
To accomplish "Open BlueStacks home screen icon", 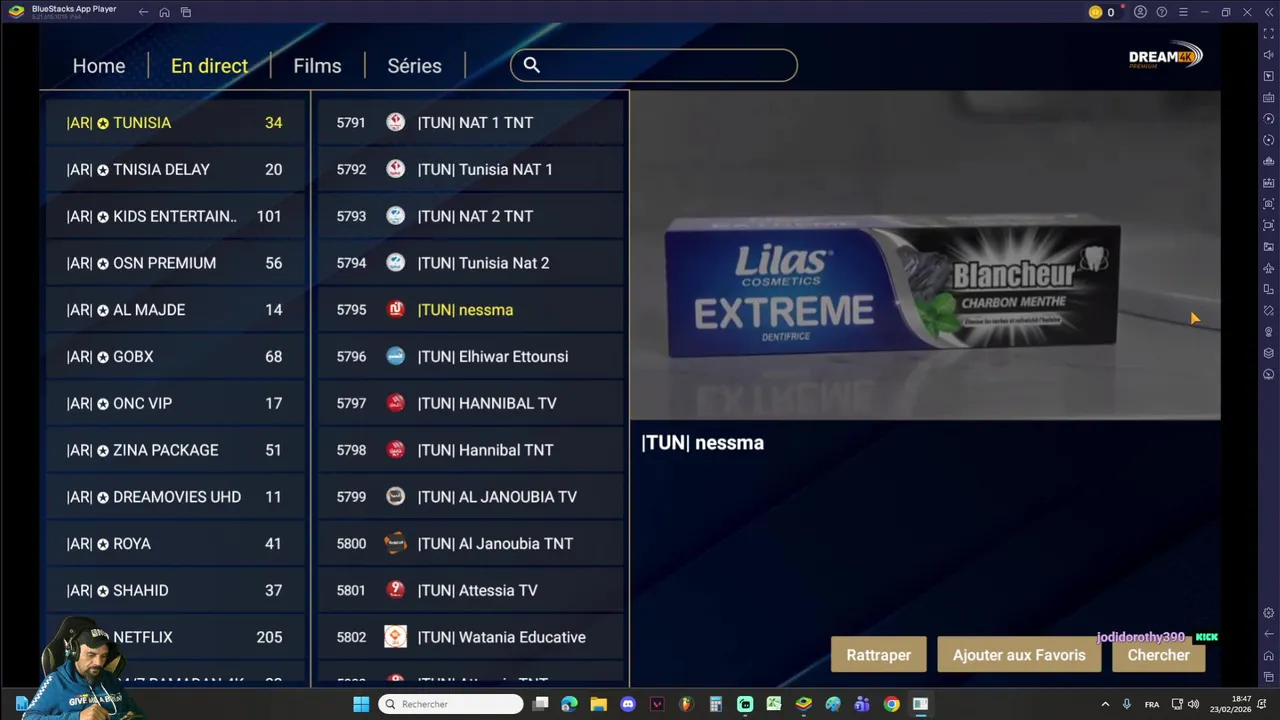I will pyautogui.click(x=164, y=12).
